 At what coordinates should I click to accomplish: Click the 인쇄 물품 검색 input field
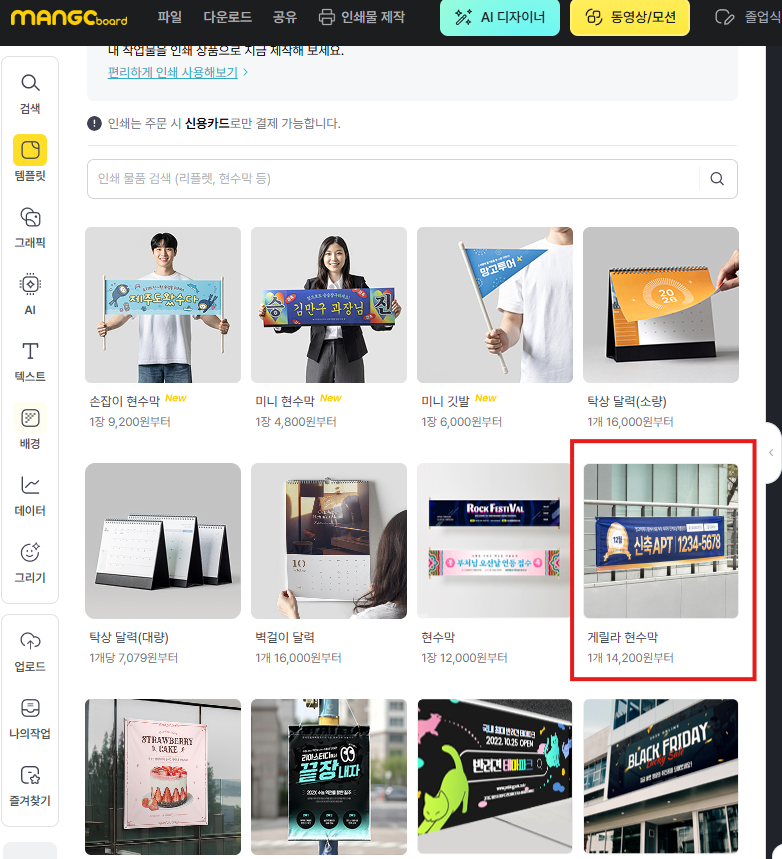(x=390, y=179)
